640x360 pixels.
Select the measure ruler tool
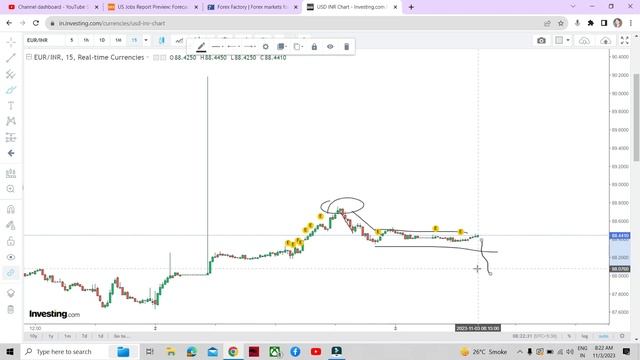(x=11, y=173)
